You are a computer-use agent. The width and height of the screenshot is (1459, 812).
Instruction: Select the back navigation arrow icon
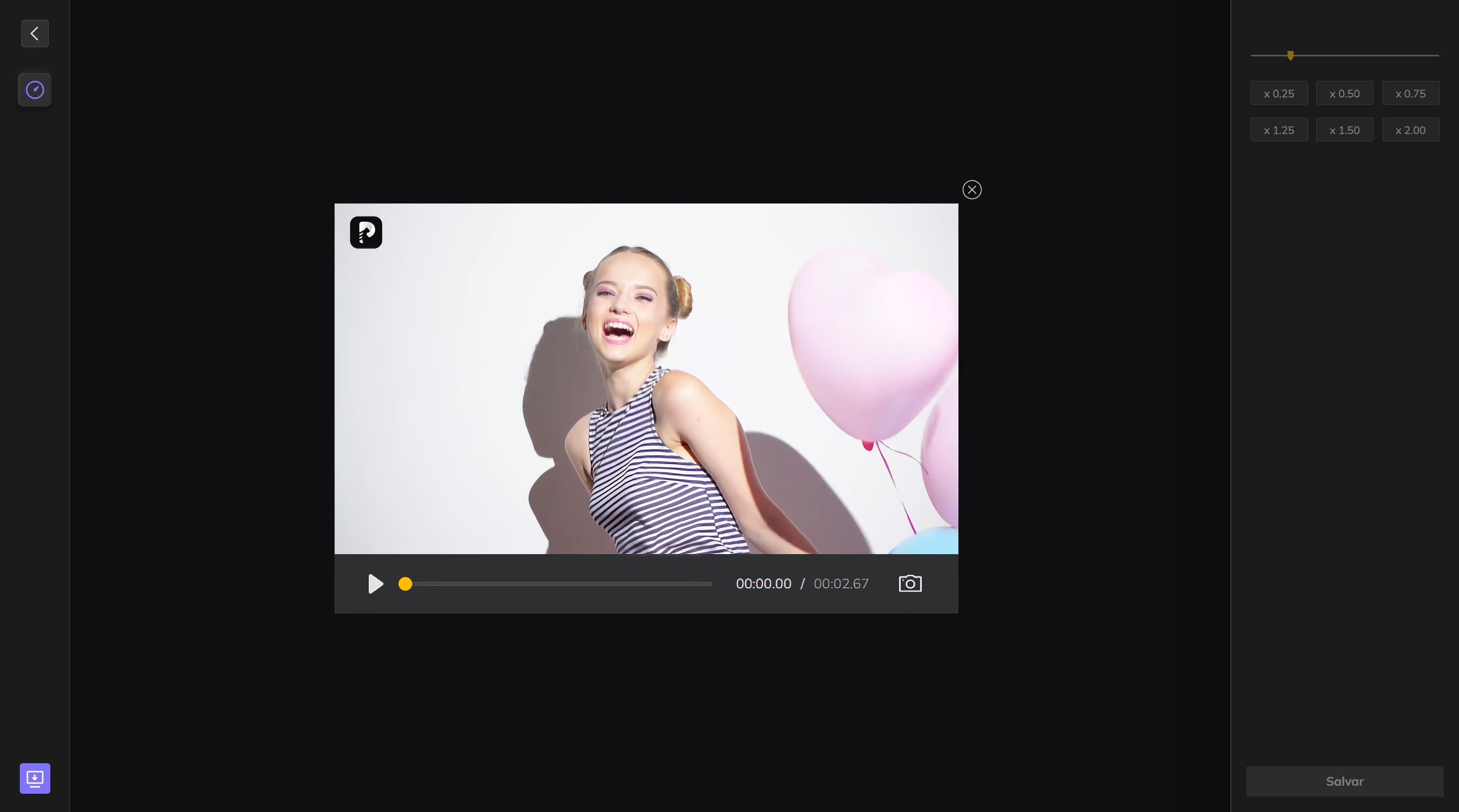click(34, 34)
